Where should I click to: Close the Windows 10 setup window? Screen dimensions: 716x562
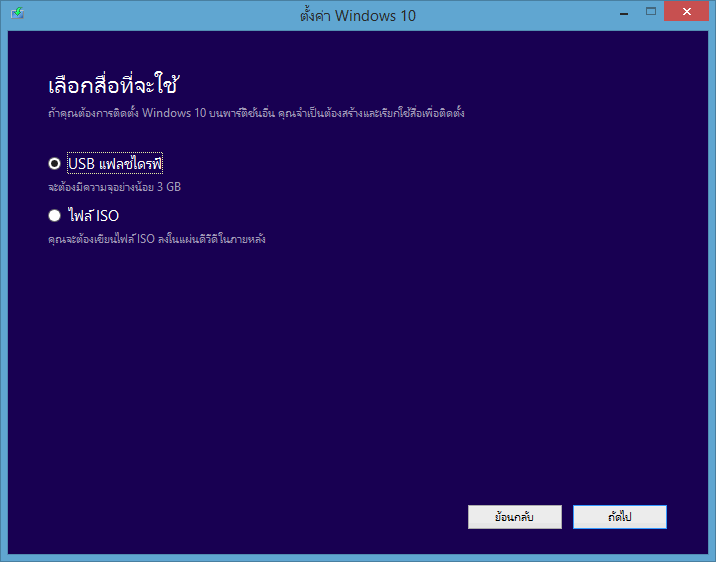686,12
